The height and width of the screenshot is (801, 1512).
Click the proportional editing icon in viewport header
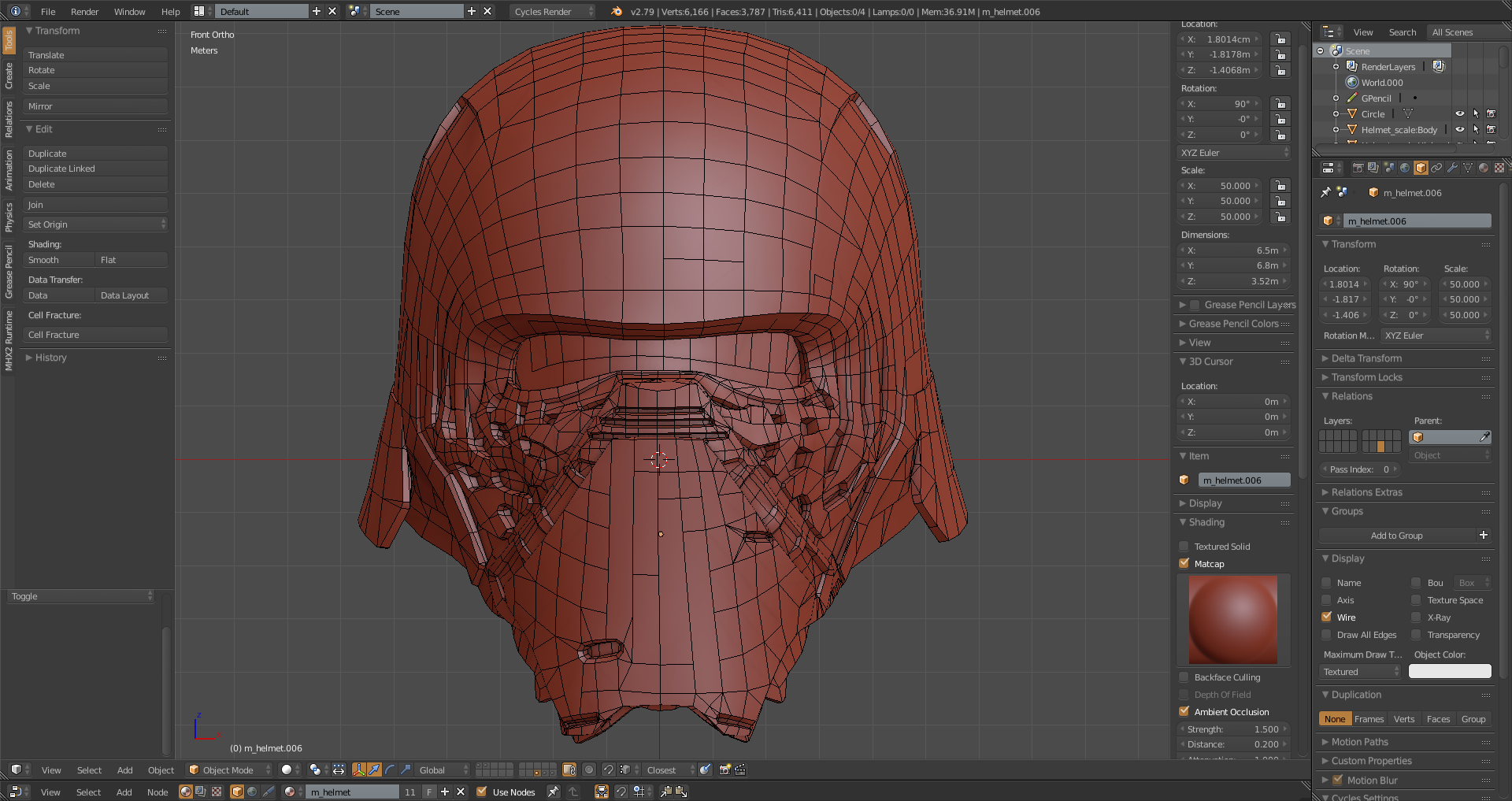pyautogui.click(x=589, y=769)
